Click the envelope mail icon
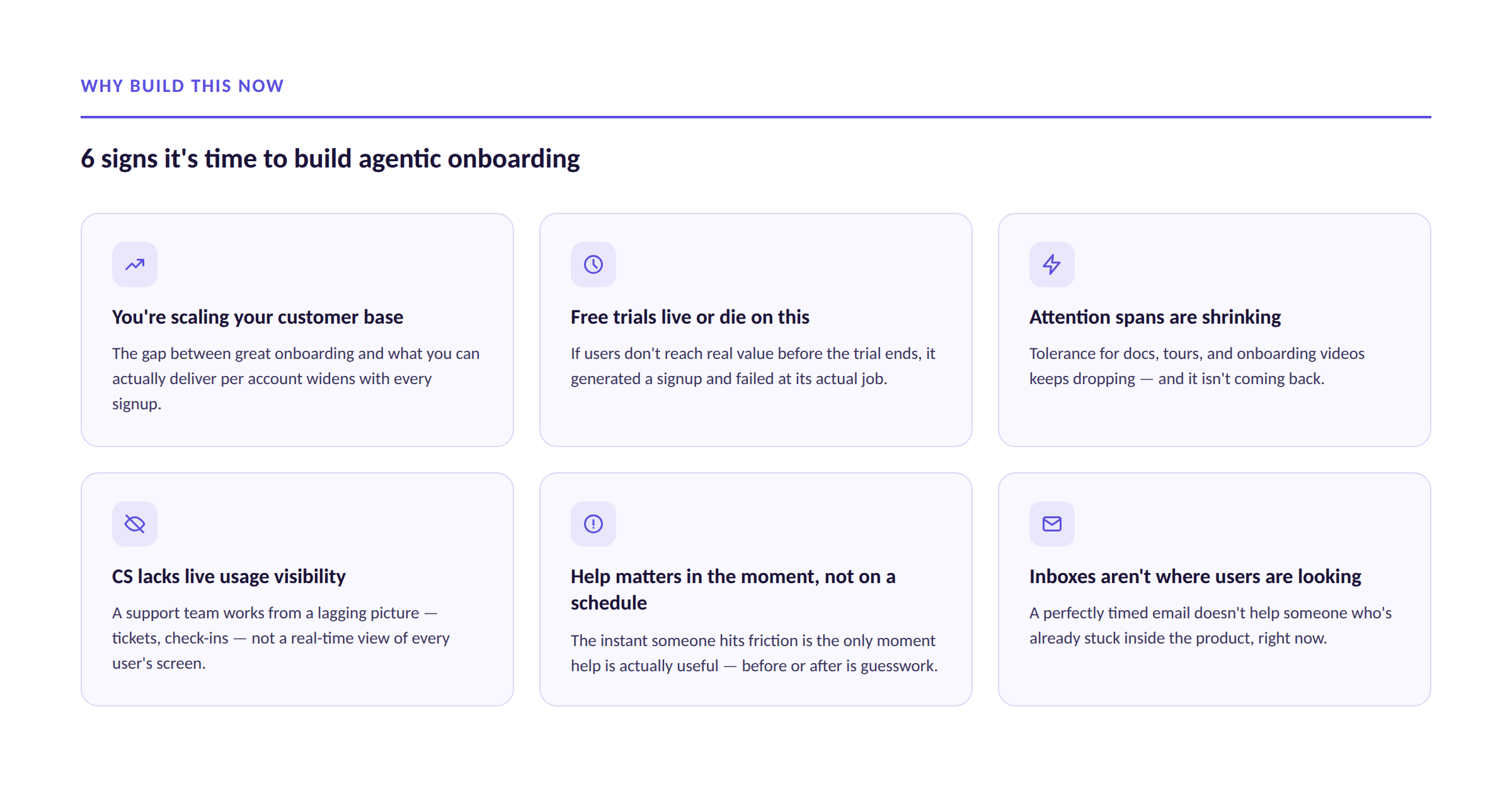The image size is (1512, 806). coord(1052,524)
